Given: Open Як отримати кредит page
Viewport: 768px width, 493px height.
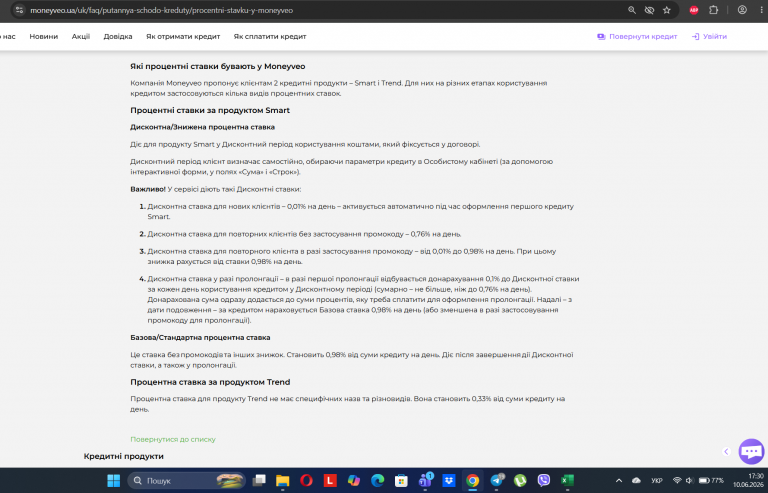Looking at the screenshot, I should click(x=183, y=36).
